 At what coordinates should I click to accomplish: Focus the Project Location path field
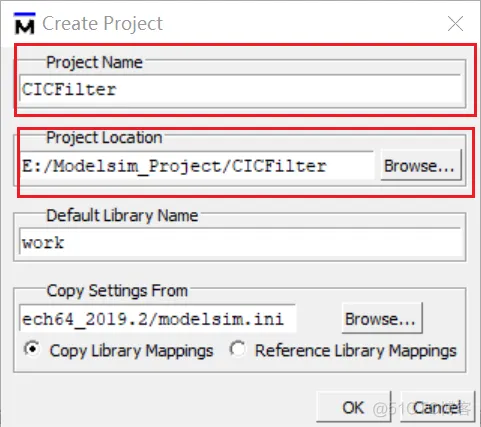[x=197, y=166]
